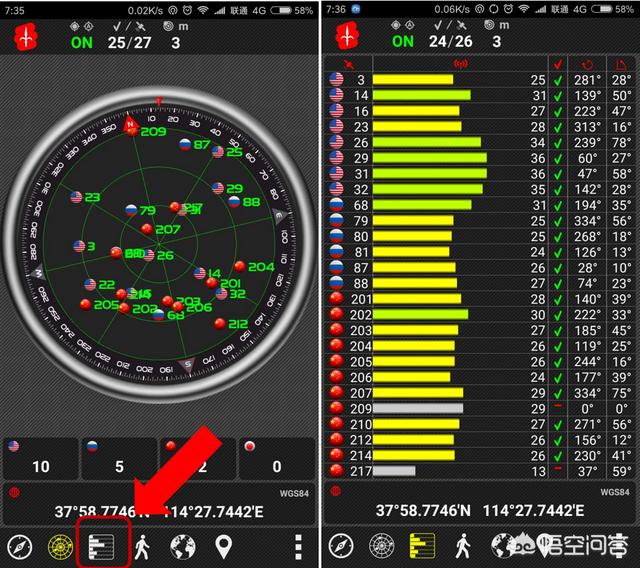
Task: Tap the 78° elevation value for satellite 26
Action: click(x=622, y=142)
